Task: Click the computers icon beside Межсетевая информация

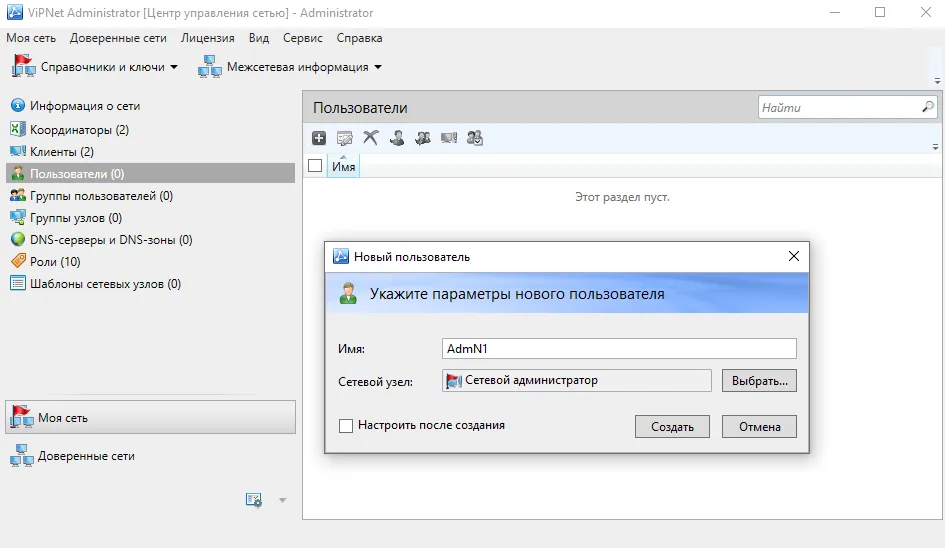Action: [210, 66]
